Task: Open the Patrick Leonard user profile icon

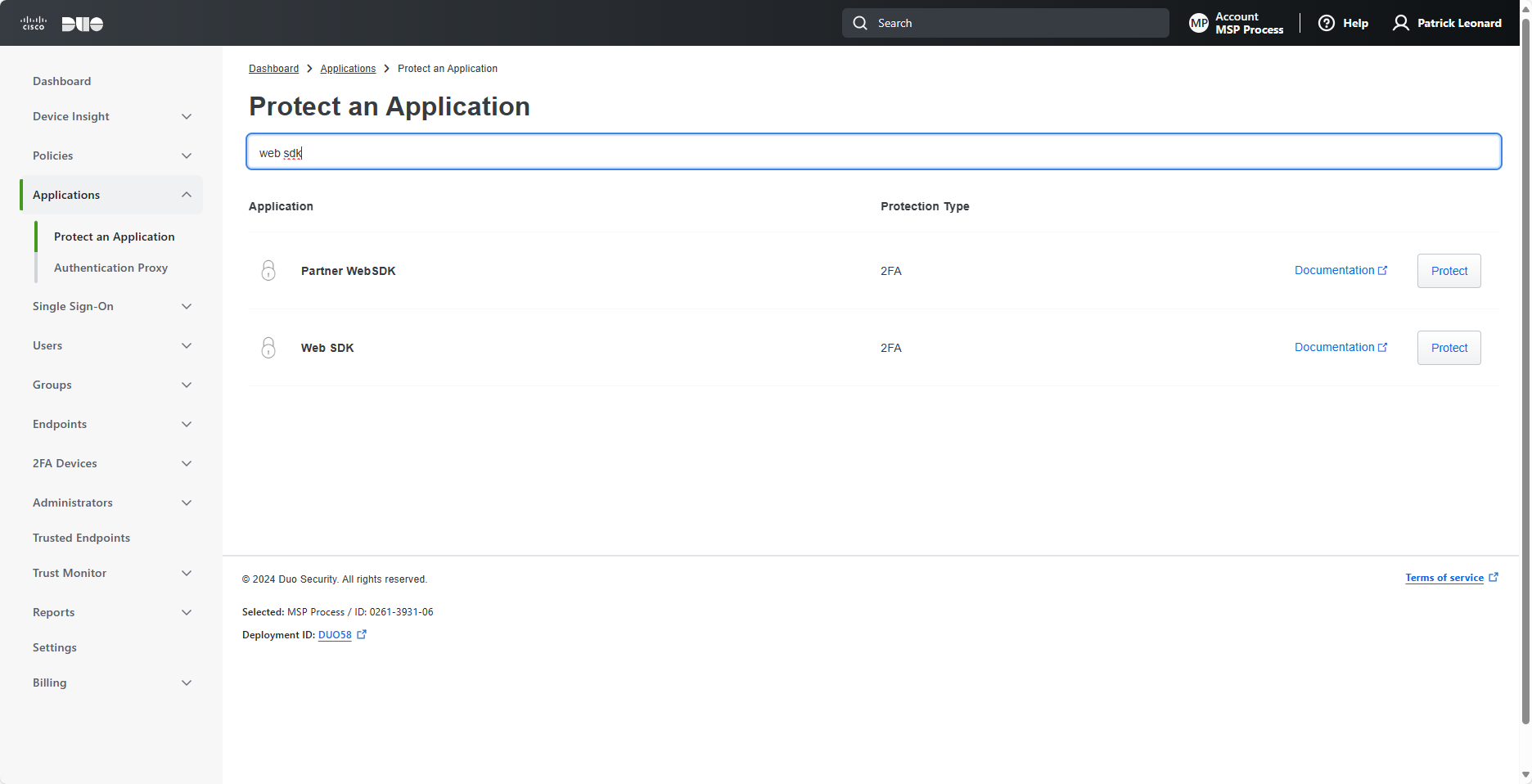Action: 1401,23
